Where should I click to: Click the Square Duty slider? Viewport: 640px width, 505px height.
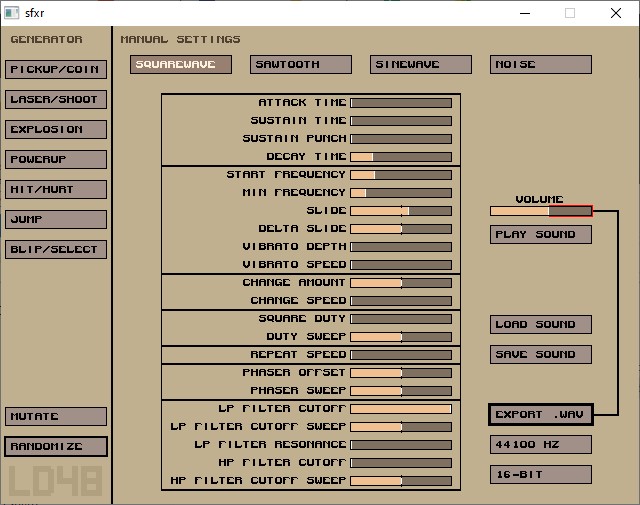click(x=401, y=318)
